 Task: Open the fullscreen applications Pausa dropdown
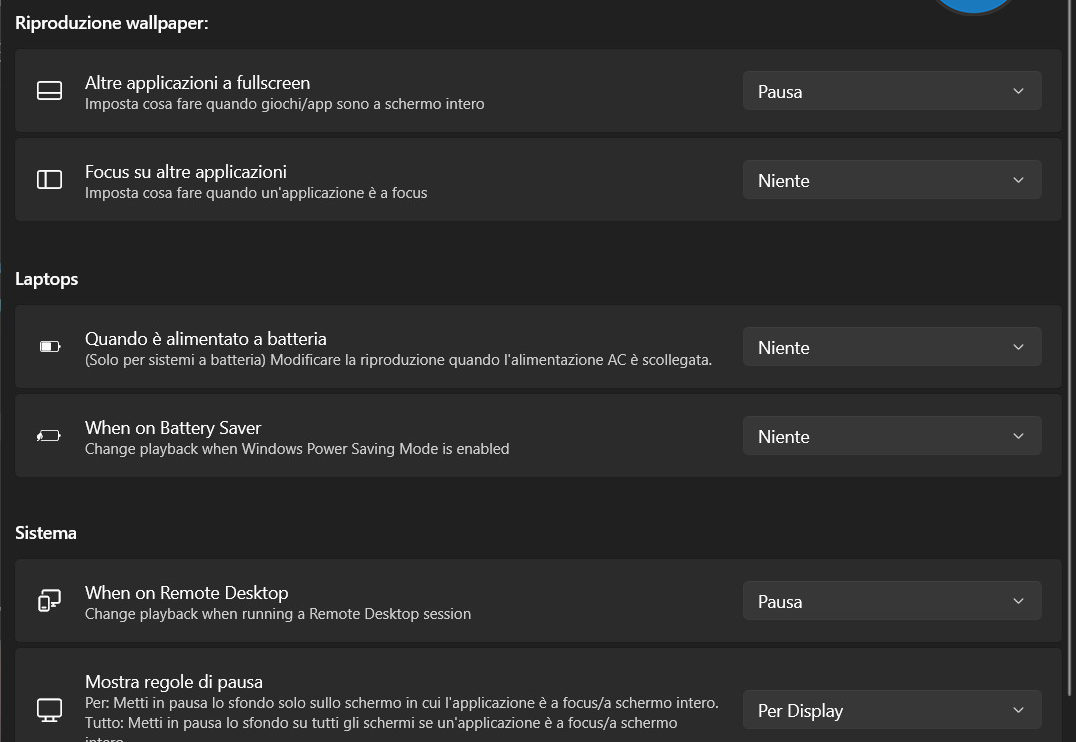891,91
